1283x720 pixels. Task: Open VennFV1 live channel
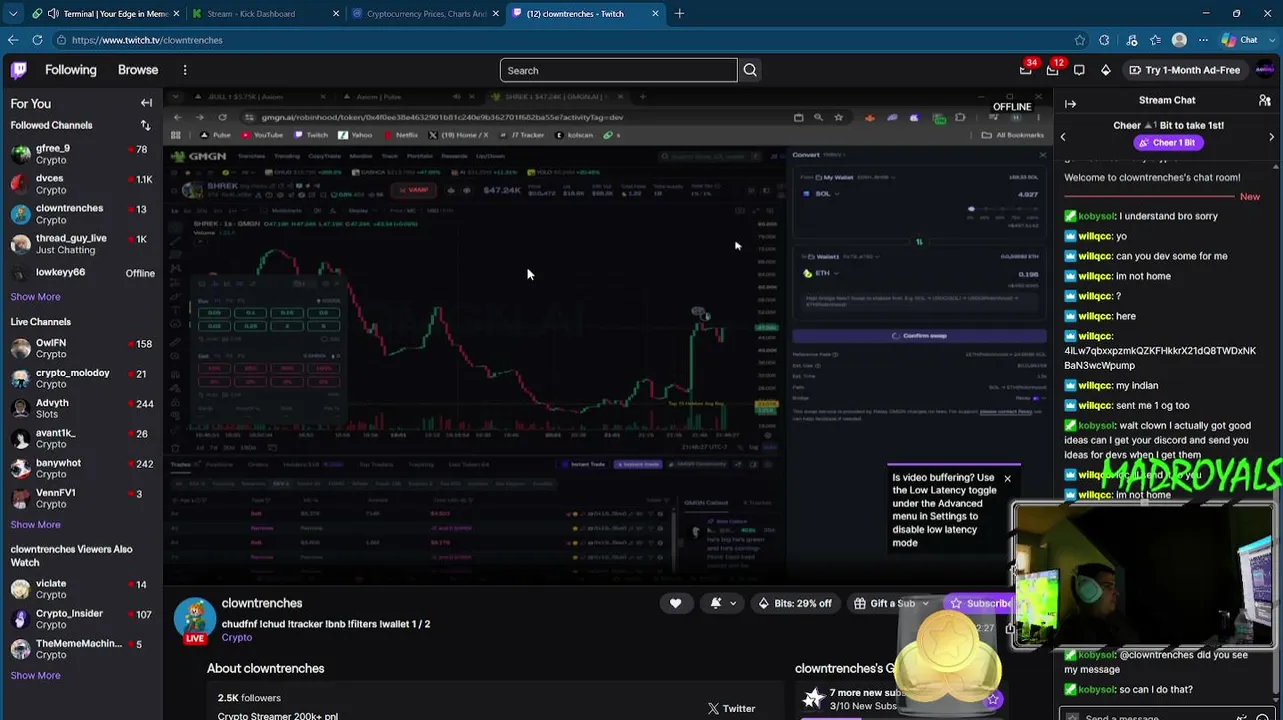pos(80,499)
